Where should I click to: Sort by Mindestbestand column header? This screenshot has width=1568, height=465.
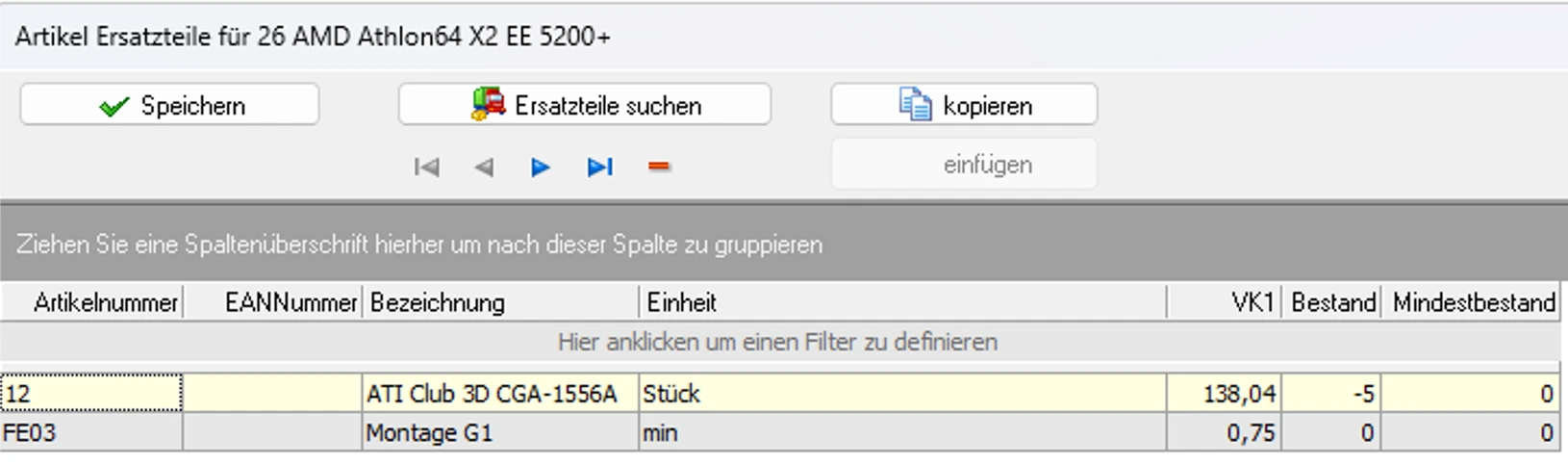(x=1472, y=303)
